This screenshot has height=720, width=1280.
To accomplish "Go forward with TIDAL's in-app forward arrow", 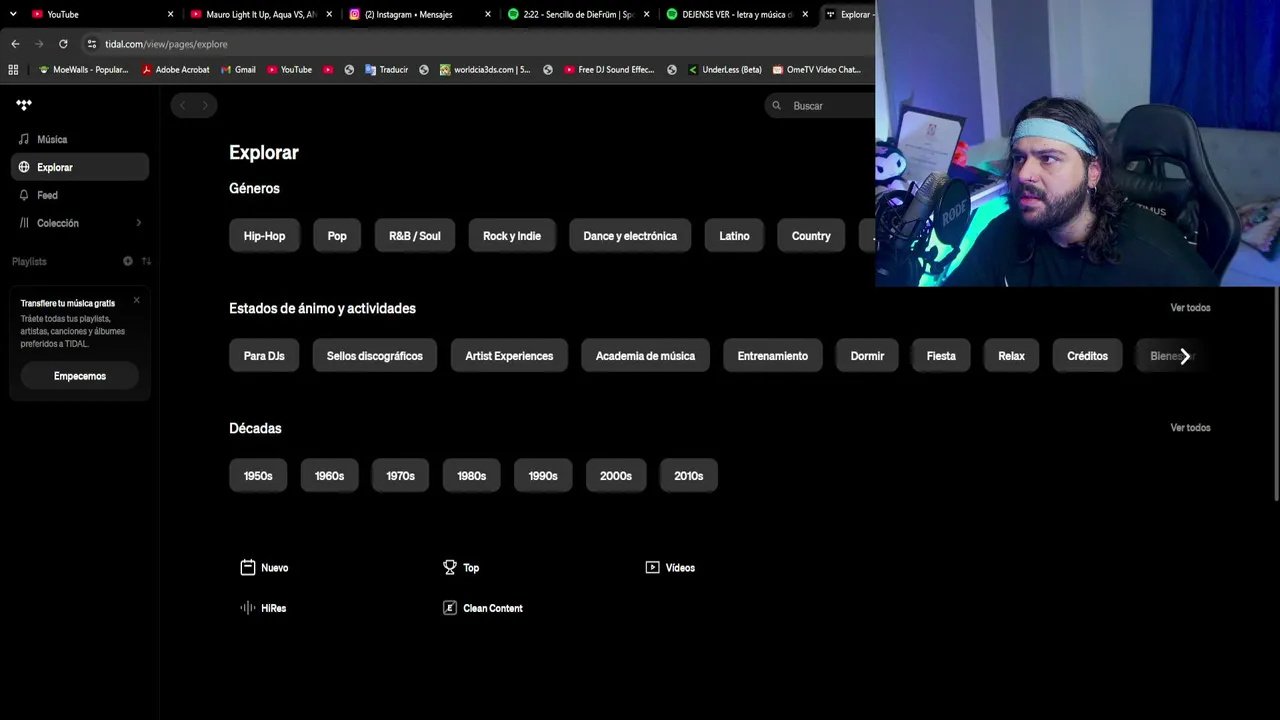I will 205,105.
